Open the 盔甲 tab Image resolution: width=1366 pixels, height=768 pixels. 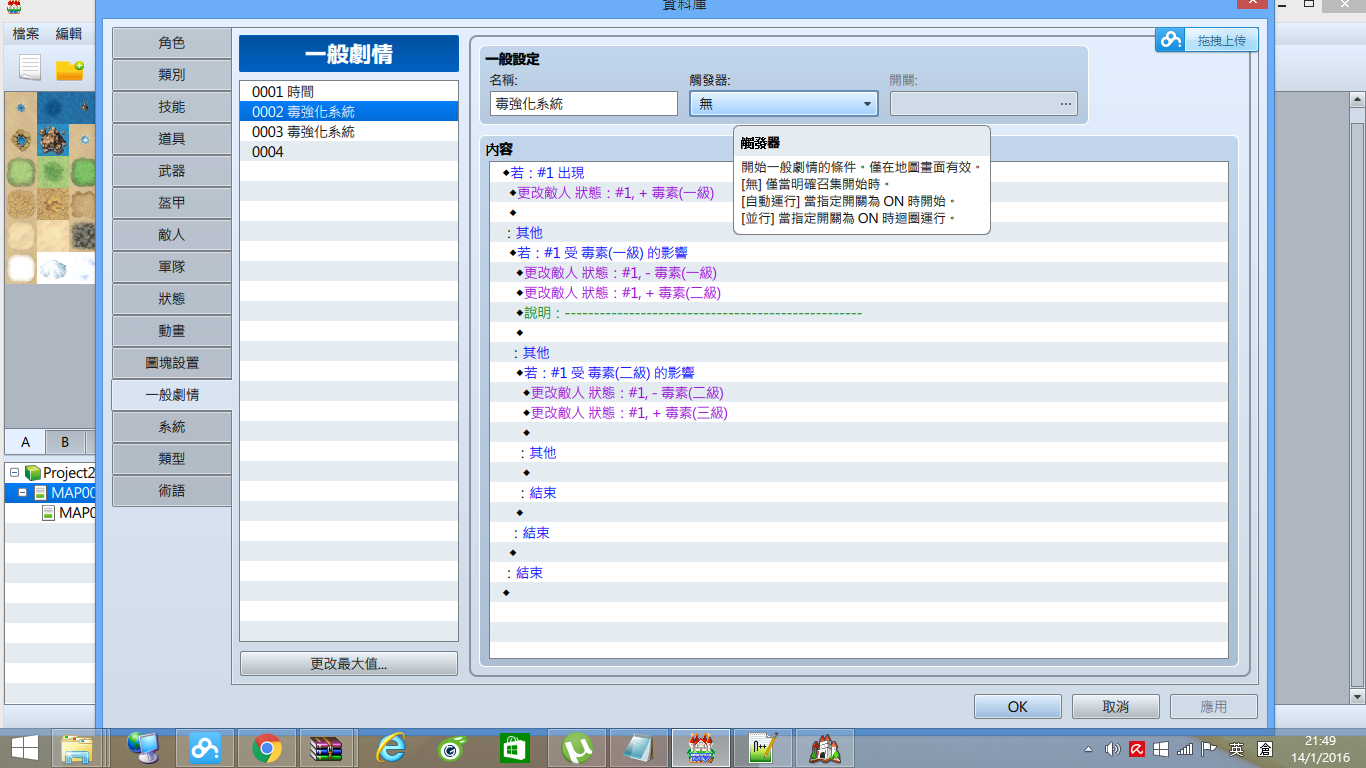pos(171,203)
